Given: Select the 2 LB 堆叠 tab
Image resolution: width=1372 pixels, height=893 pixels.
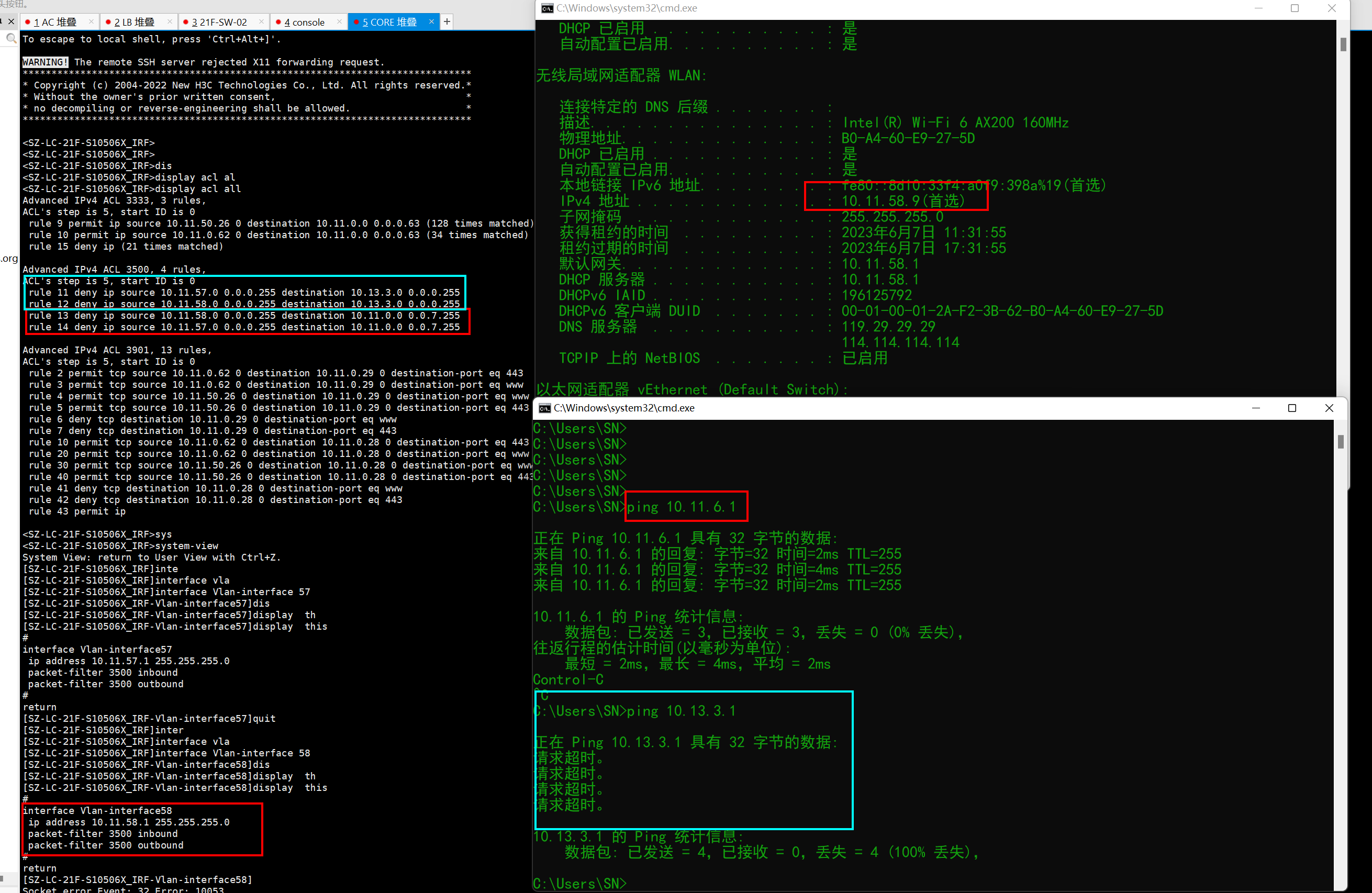Looking at the screenshot, I should (133, 22).
